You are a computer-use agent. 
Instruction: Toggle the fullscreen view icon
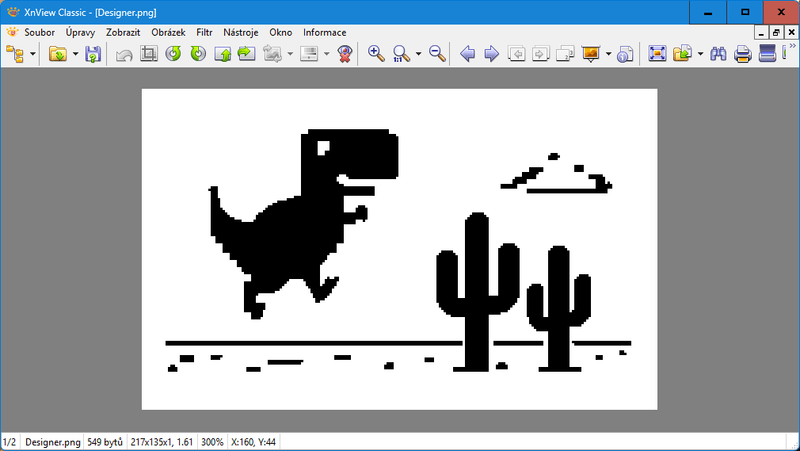click(x=657, y=54)
